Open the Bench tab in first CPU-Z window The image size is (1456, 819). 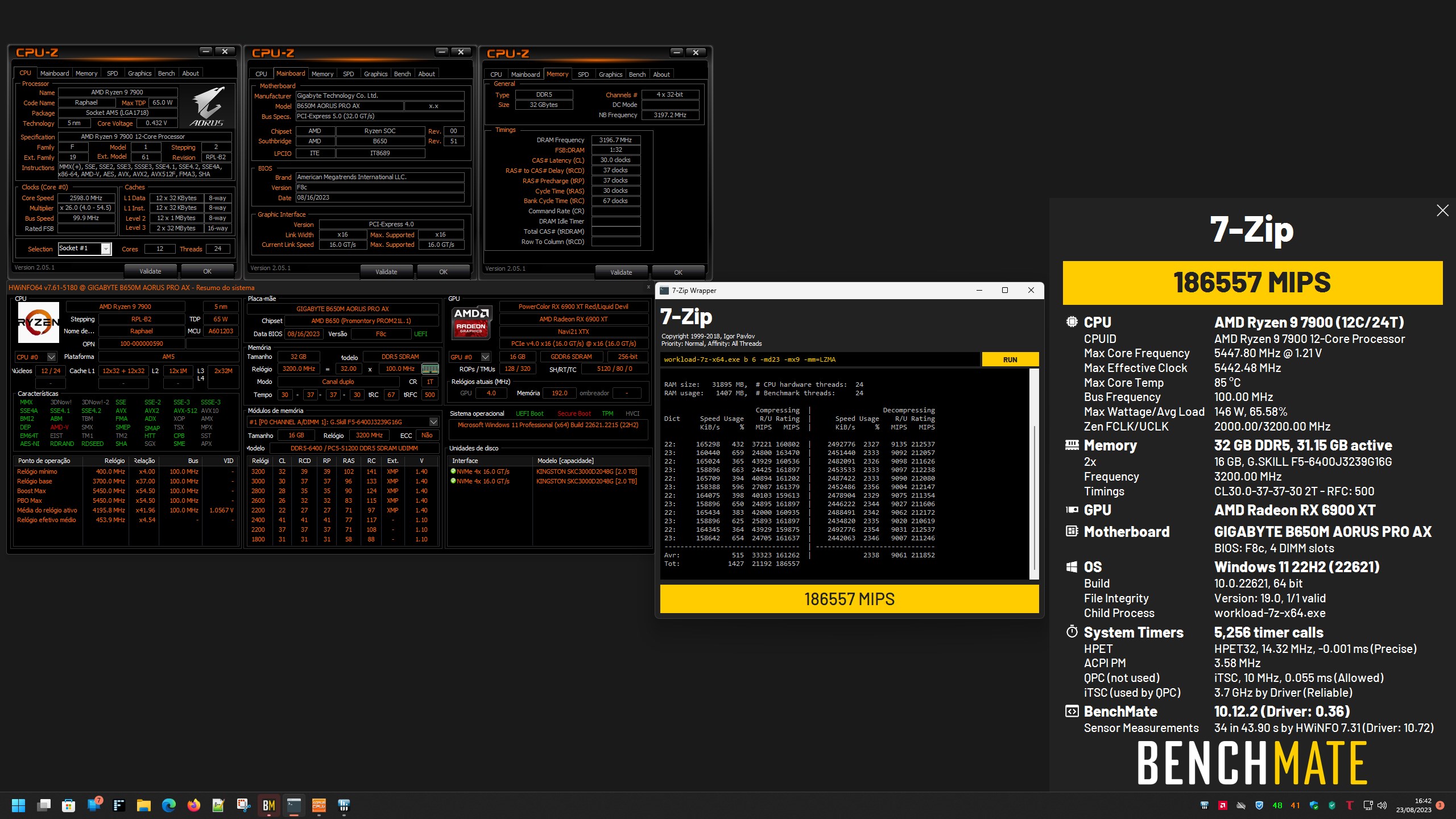click(166, 73)
